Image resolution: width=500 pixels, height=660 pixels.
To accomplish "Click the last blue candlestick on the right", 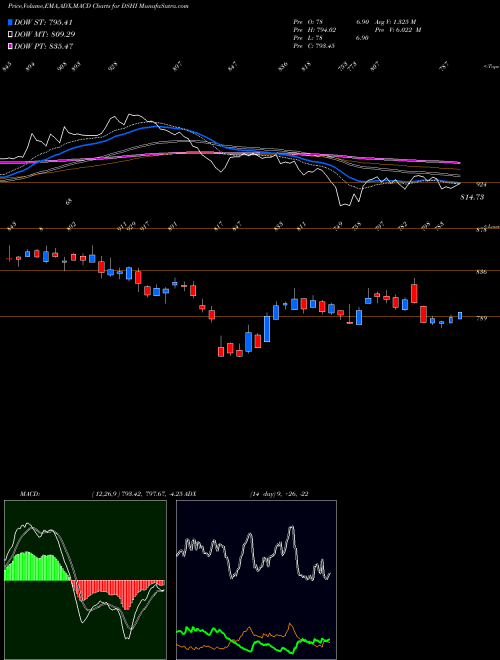I will [x=460, y=316].
